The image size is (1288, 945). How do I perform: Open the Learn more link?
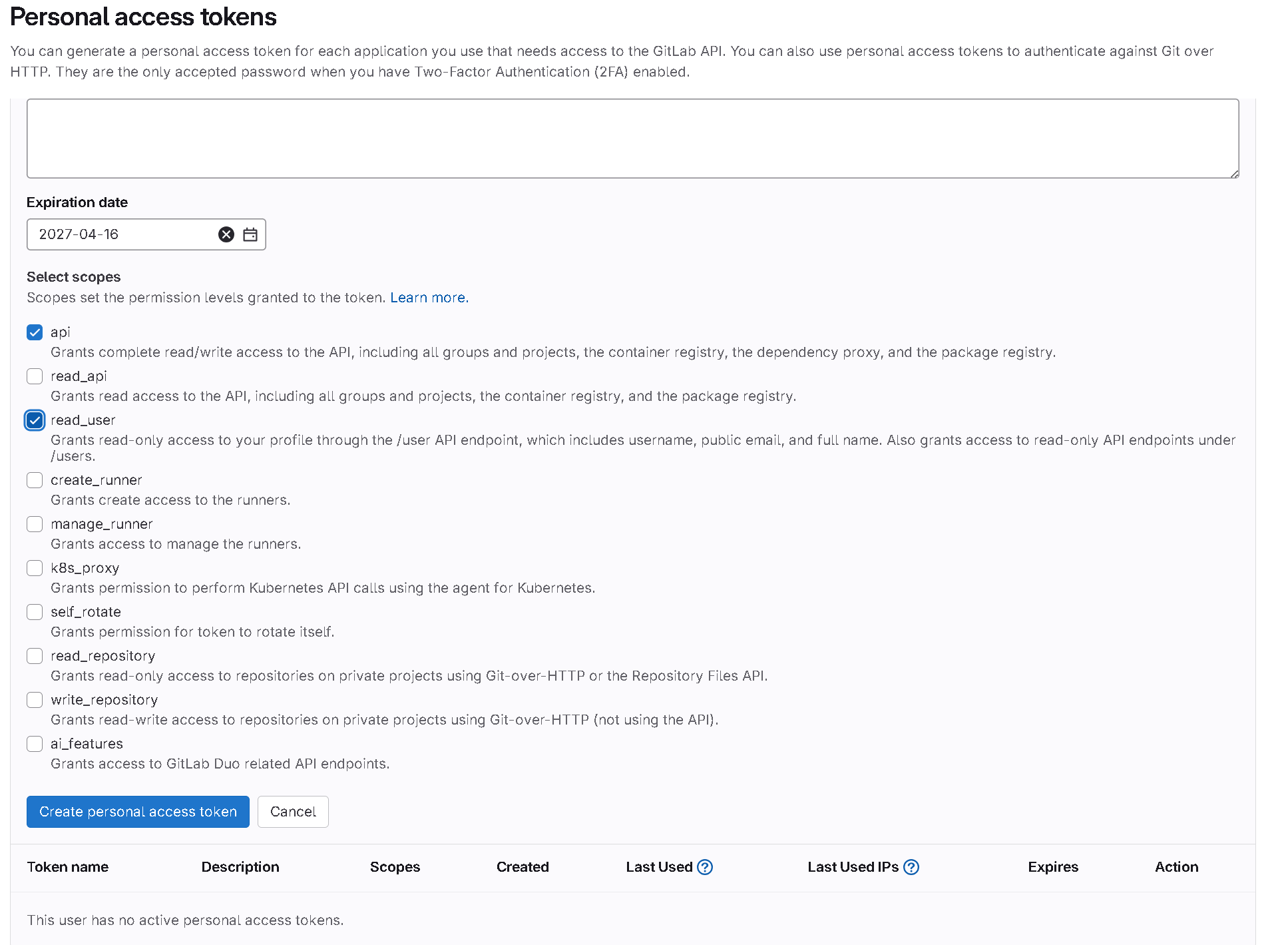pos(429,298)
